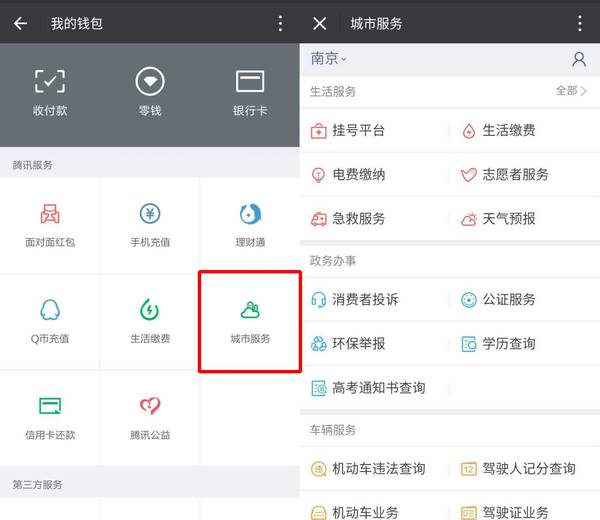Expand the 南京 city dropdown
This screenshot has height=520, width=600.
328,59
